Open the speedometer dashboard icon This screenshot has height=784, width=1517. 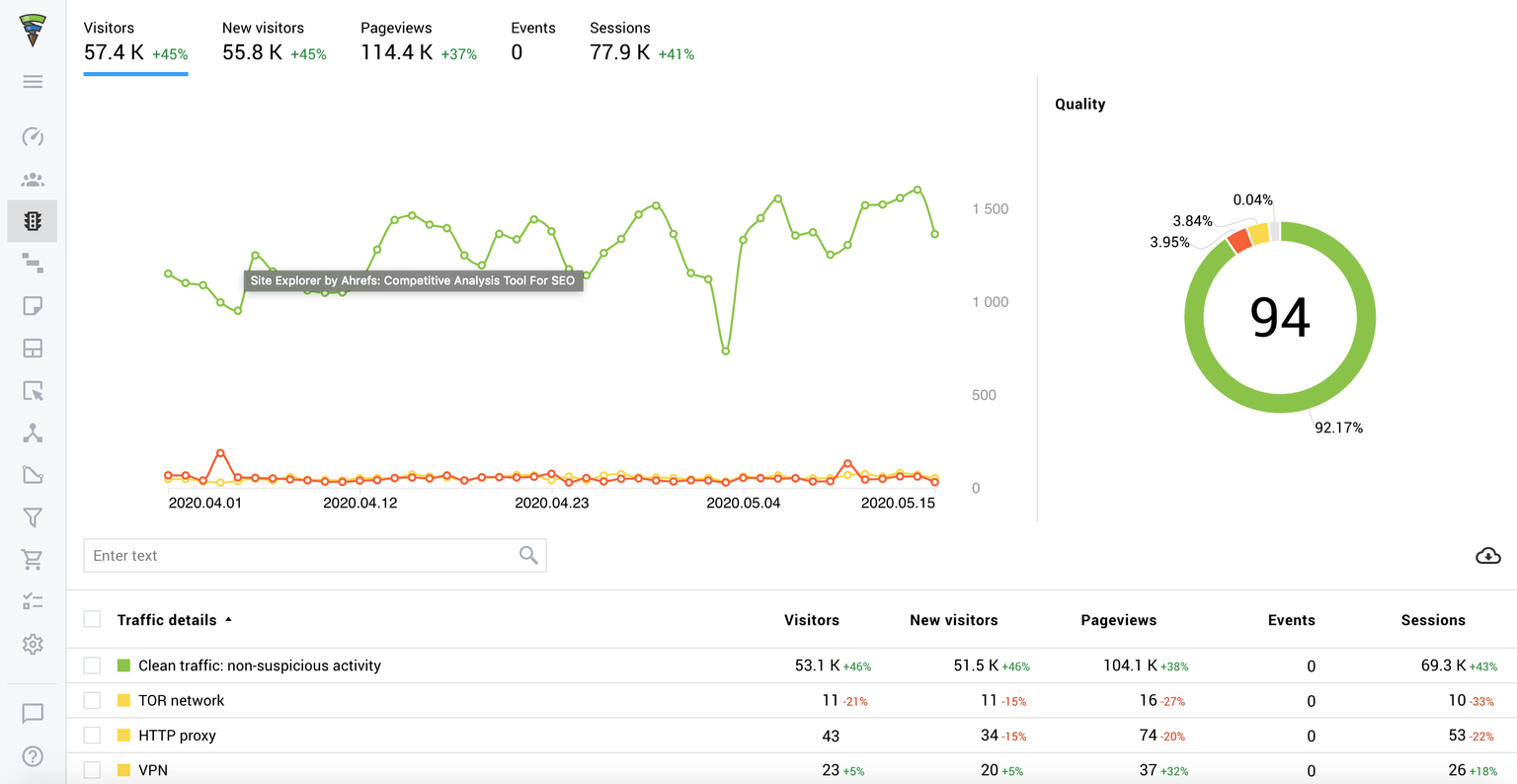point(33,136)
